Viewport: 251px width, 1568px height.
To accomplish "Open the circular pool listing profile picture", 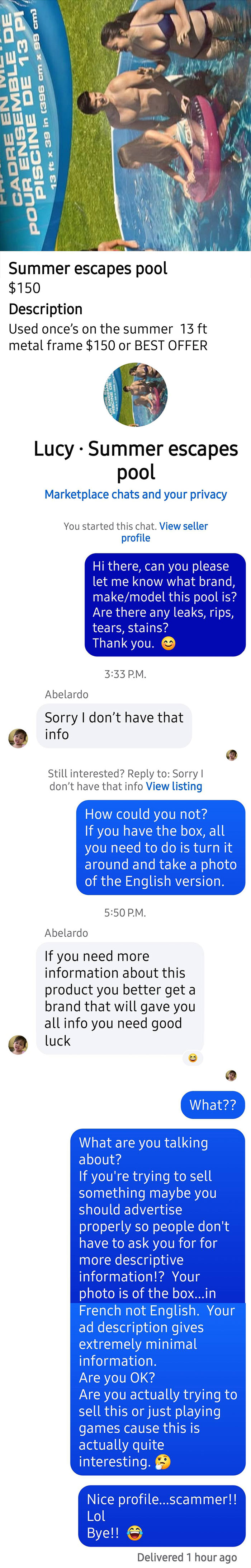I will click(136, 394).
